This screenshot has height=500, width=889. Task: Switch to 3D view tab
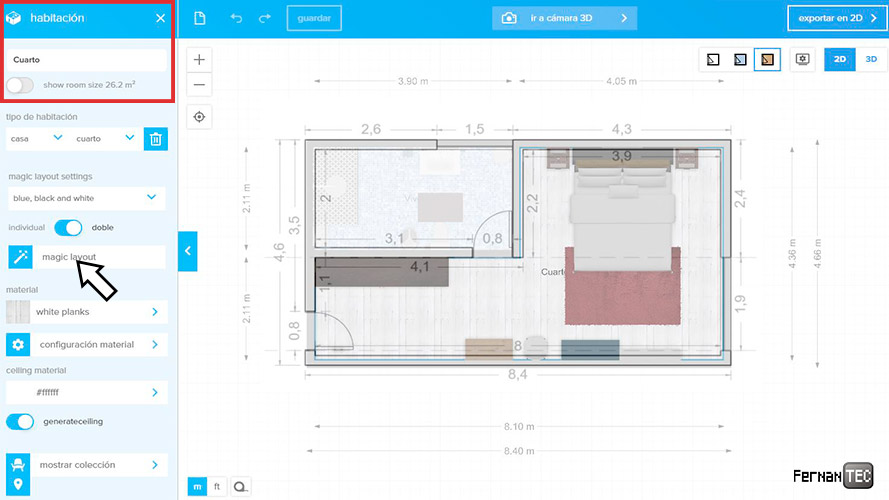pos(871,59)
